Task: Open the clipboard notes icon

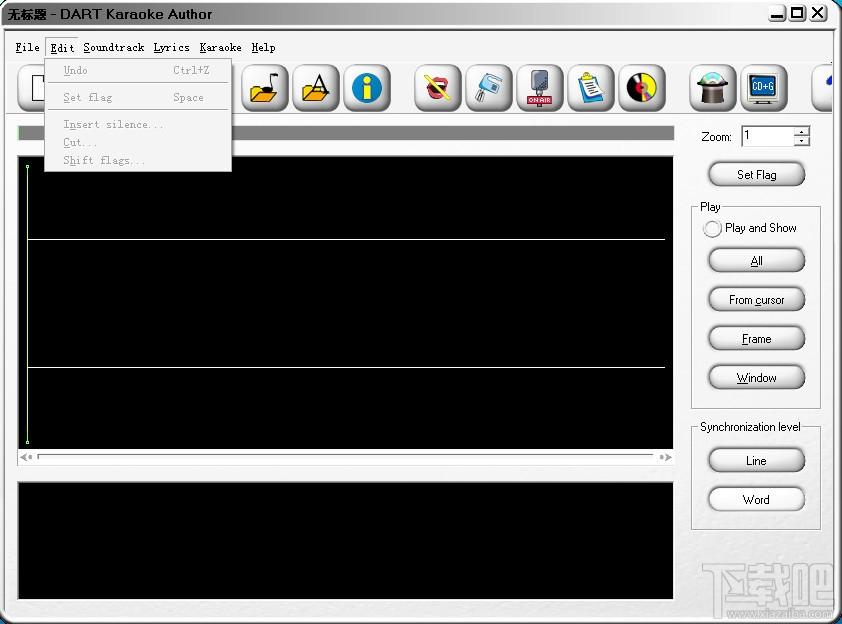Action: tap(591, 88)
